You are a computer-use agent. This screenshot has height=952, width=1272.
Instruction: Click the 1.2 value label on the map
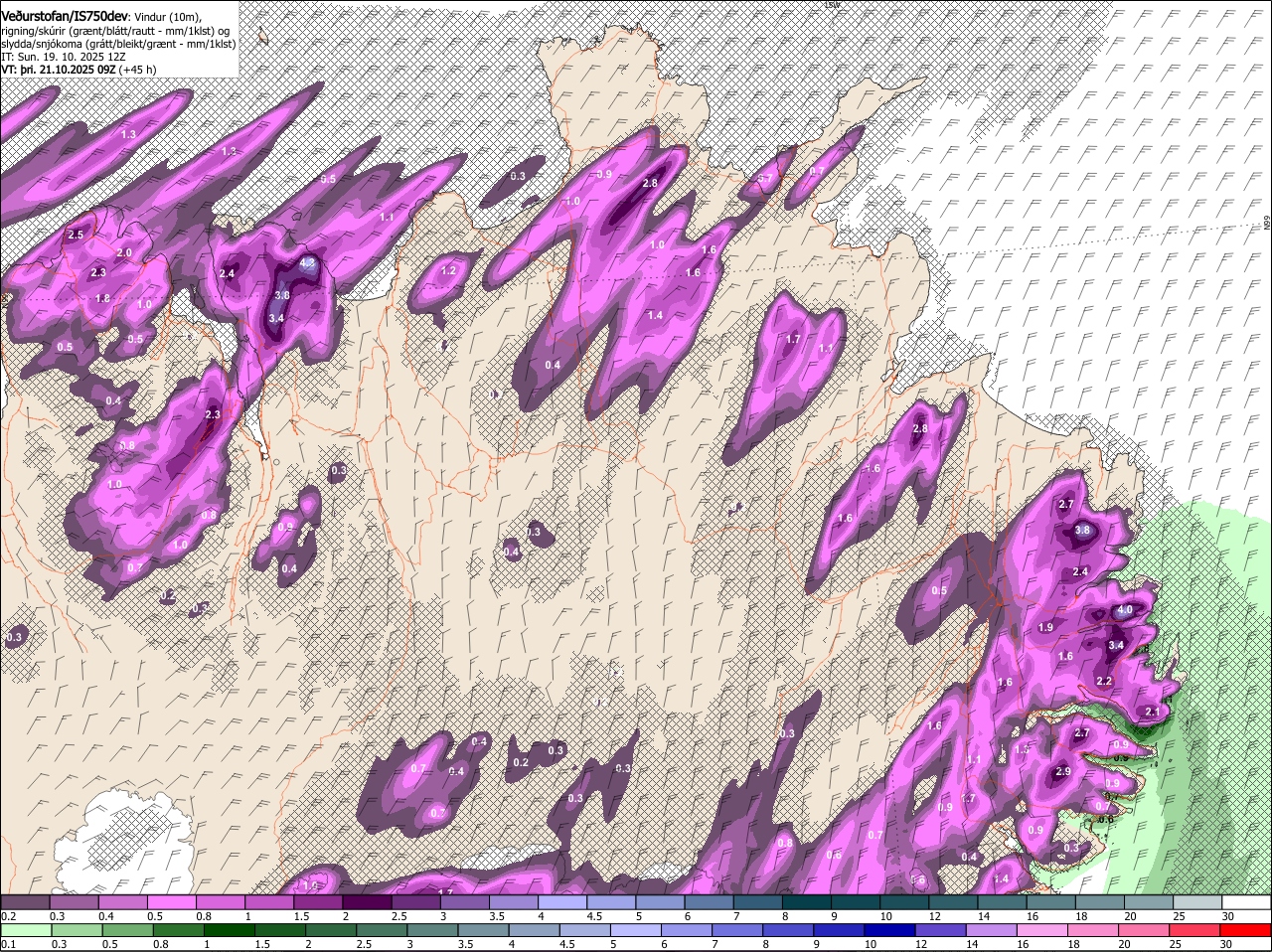(448, 270)
